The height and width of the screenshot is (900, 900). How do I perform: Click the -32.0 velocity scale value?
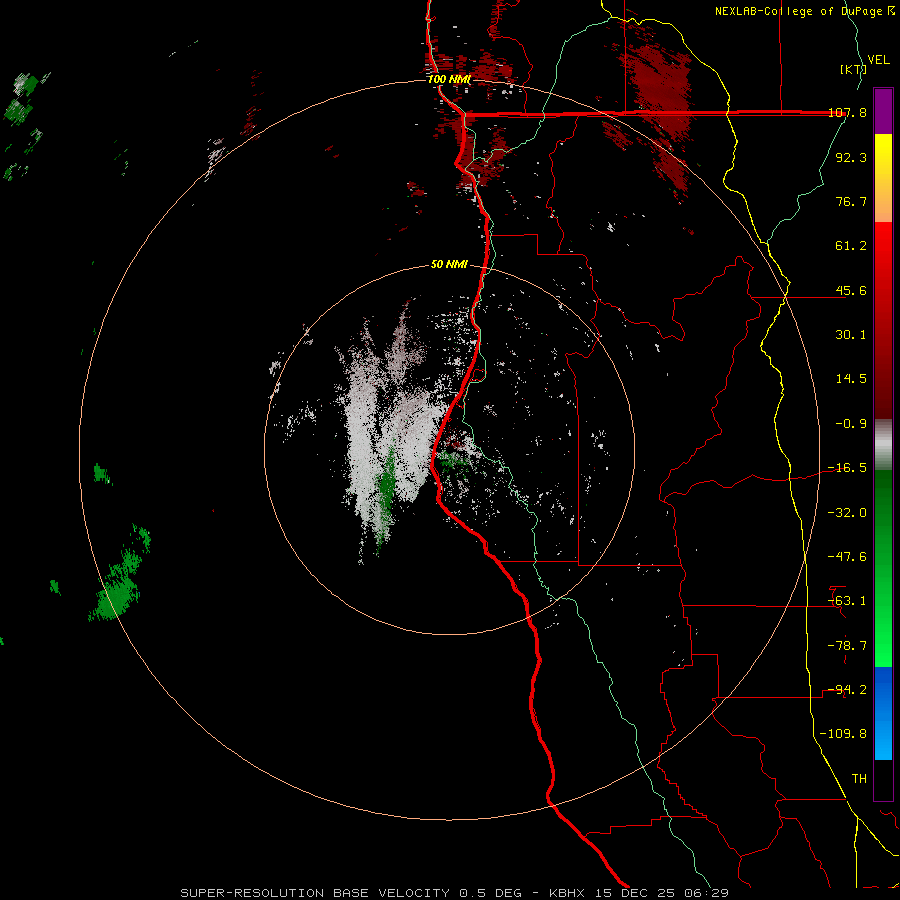[x=847, y=513]
